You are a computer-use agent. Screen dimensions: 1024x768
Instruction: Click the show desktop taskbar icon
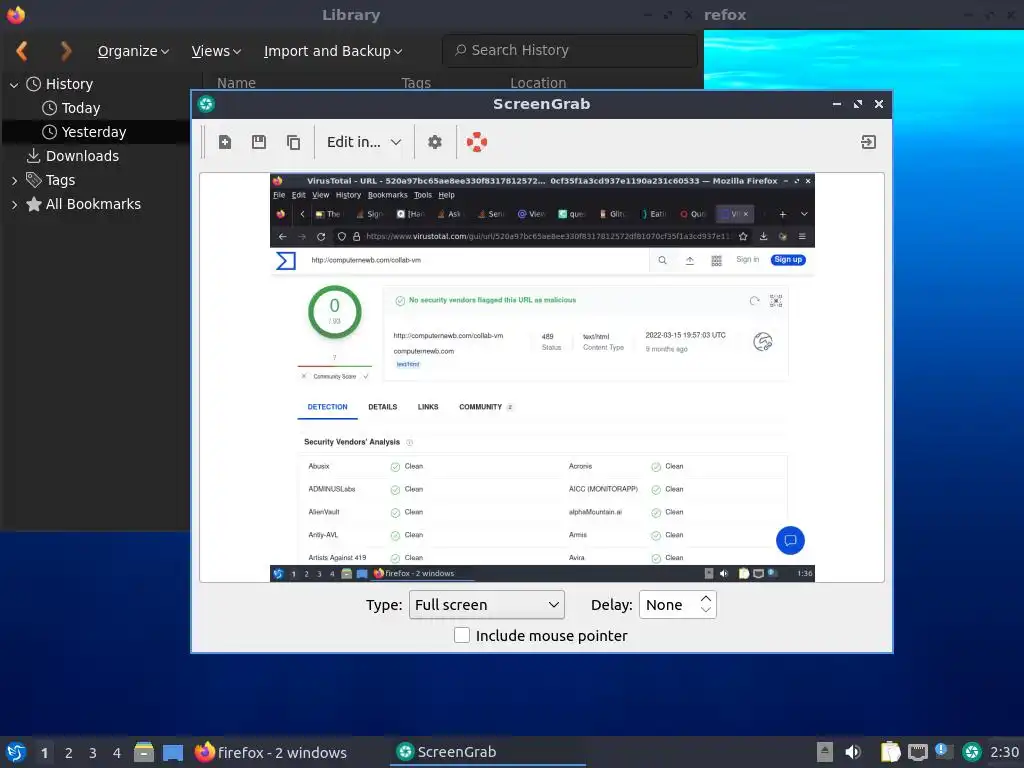point(172,752)
